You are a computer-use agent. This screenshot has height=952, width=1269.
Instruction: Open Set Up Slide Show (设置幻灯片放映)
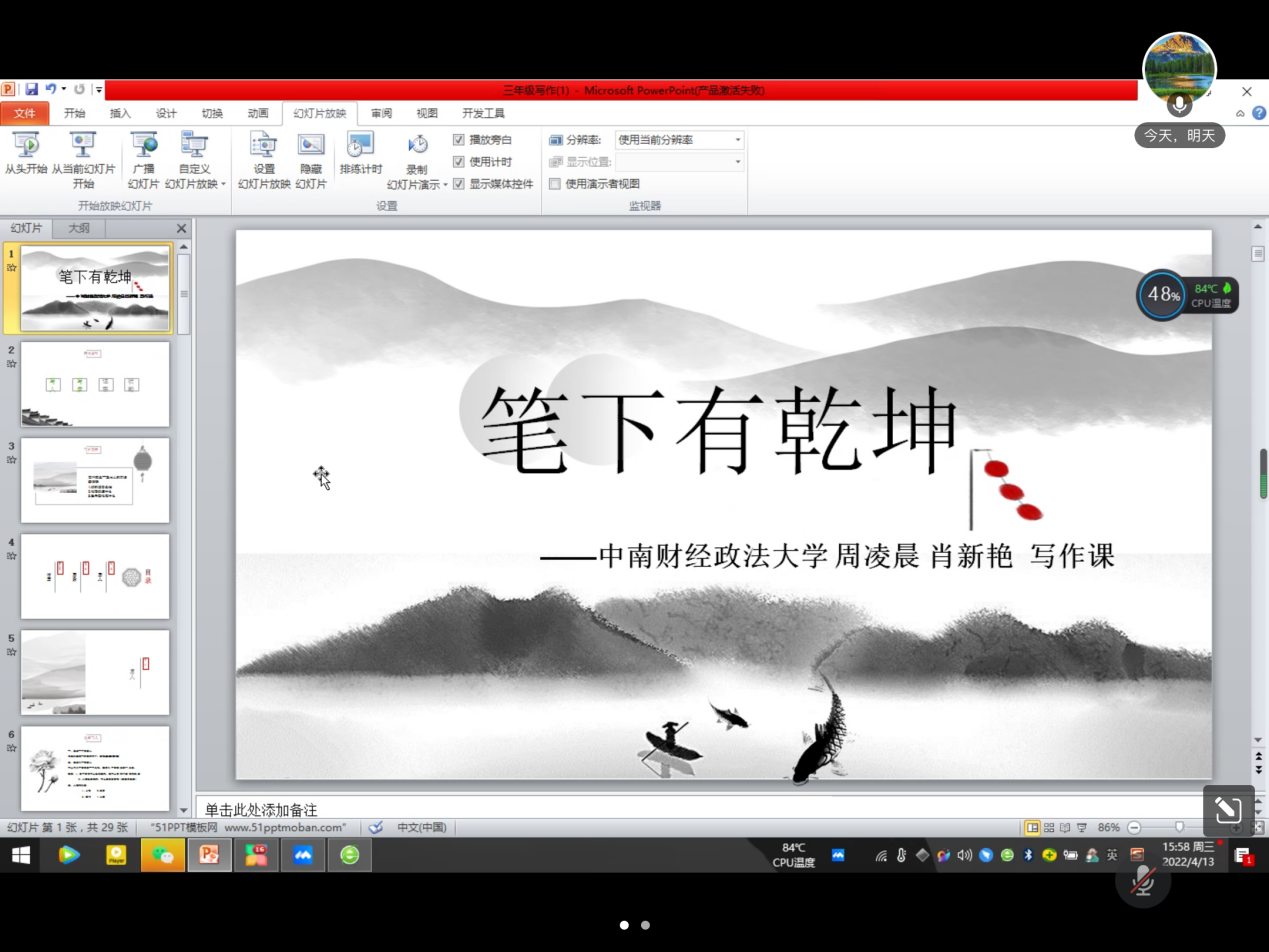point(263,146)
